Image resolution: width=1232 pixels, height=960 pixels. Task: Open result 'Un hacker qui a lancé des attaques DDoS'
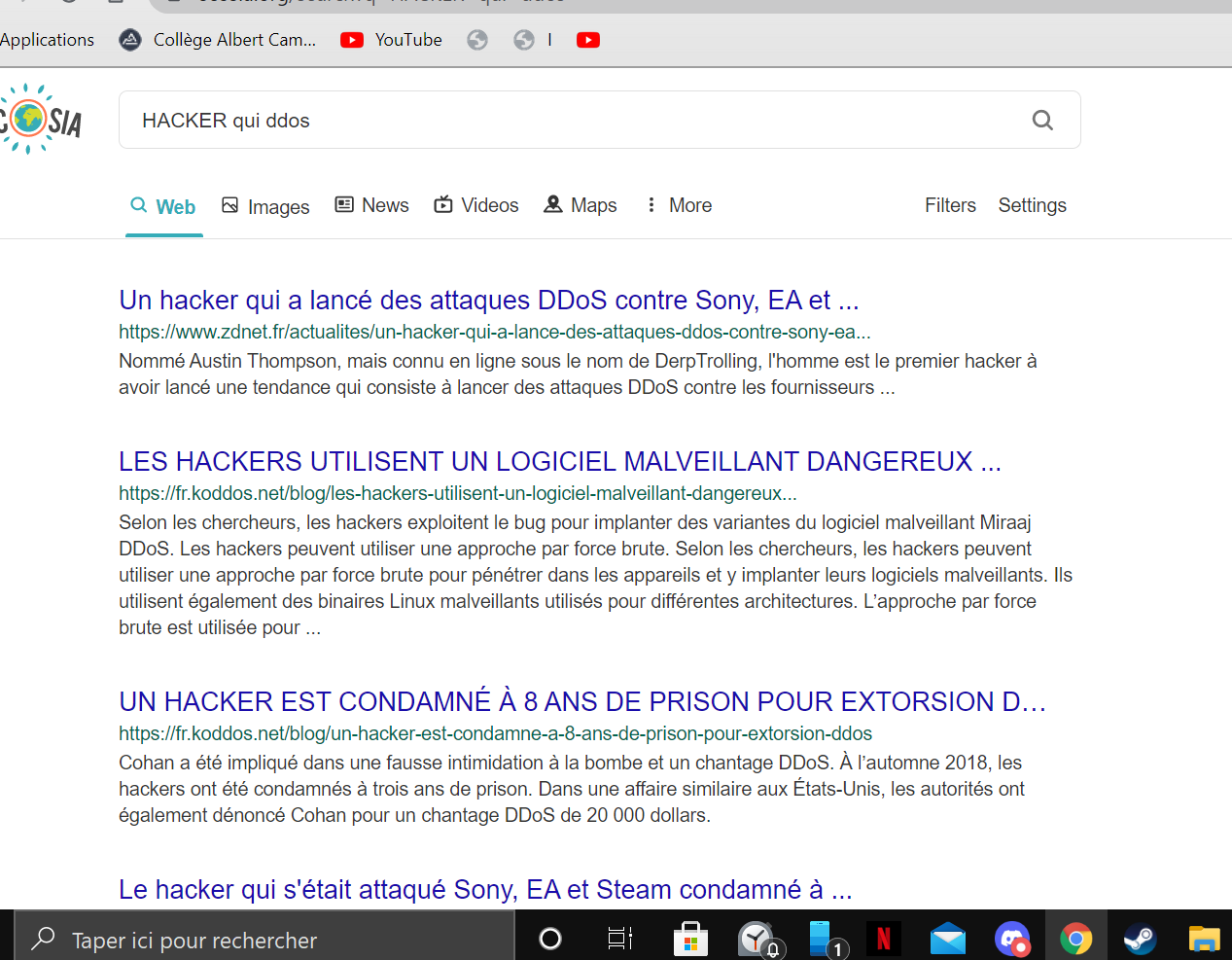(489, 300)
